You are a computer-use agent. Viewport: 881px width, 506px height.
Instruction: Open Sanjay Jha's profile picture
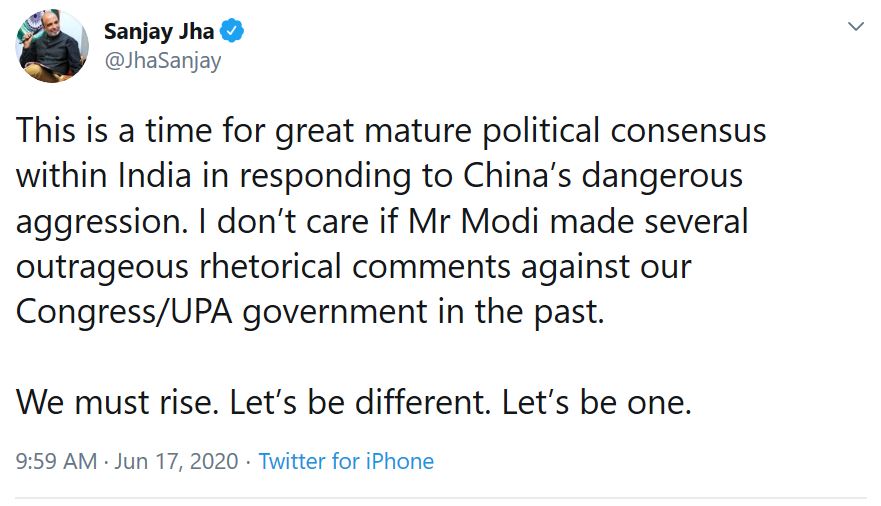click(52, 45)
